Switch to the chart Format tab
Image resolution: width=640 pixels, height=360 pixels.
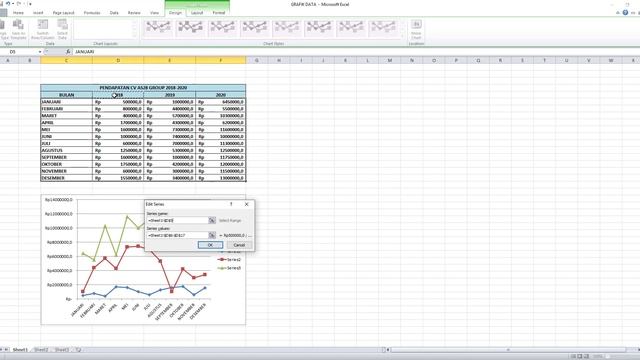pos(219,13)
